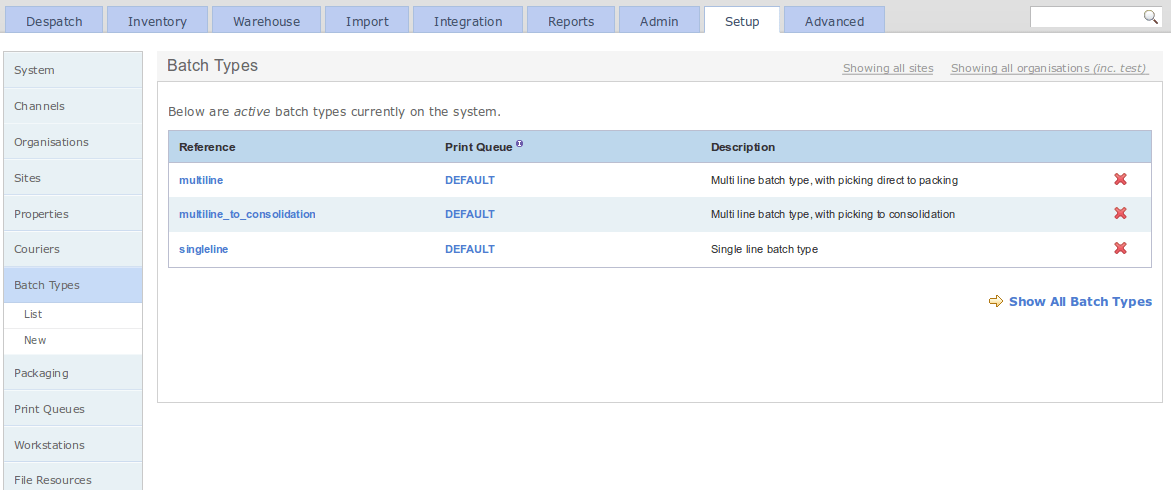1171x490 pixels.
Task: Click the search magnifier icon
Action: (1151, 16)
